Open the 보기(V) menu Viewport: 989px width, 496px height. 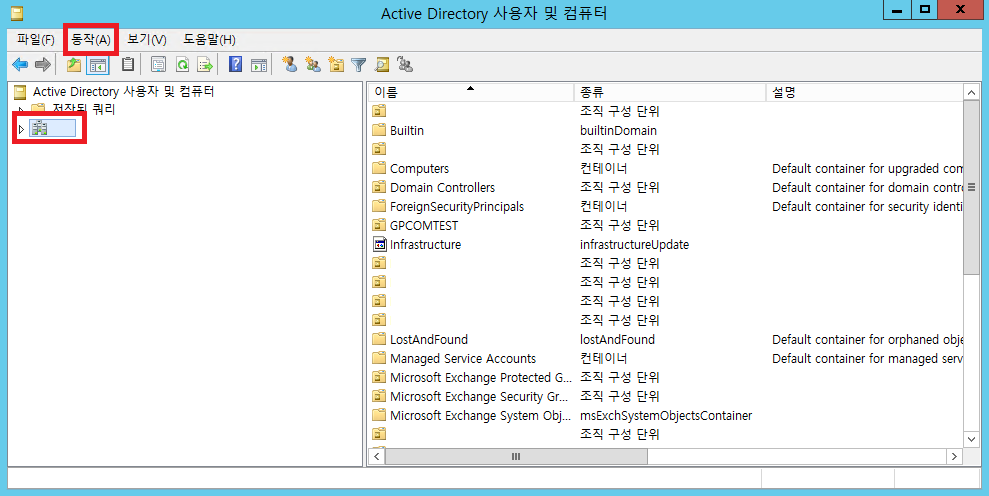tap(146, 39)
